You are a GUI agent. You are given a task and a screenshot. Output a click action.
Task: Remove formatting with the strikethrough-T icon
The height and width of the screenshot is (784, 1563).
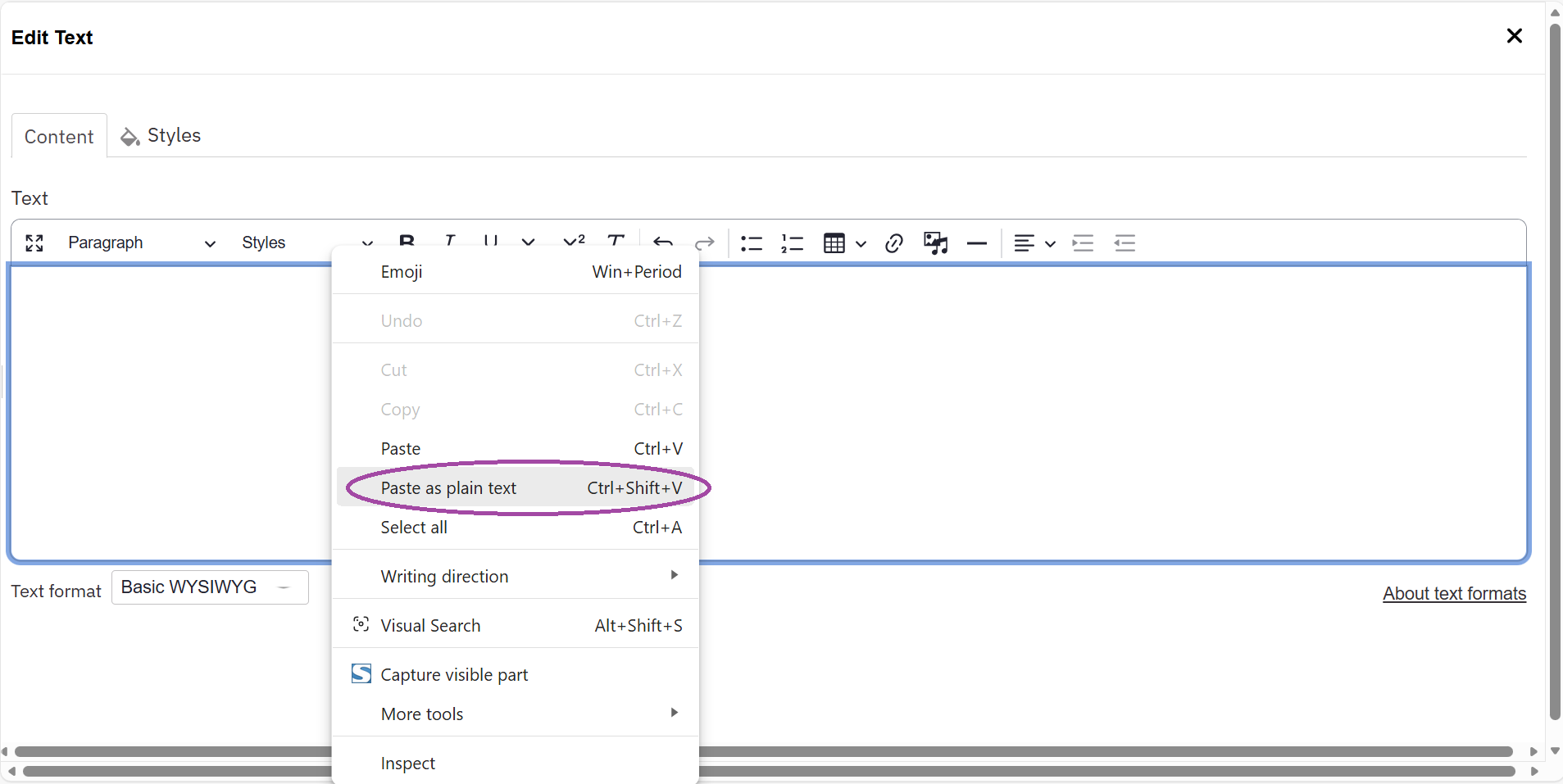click(616, 241)
